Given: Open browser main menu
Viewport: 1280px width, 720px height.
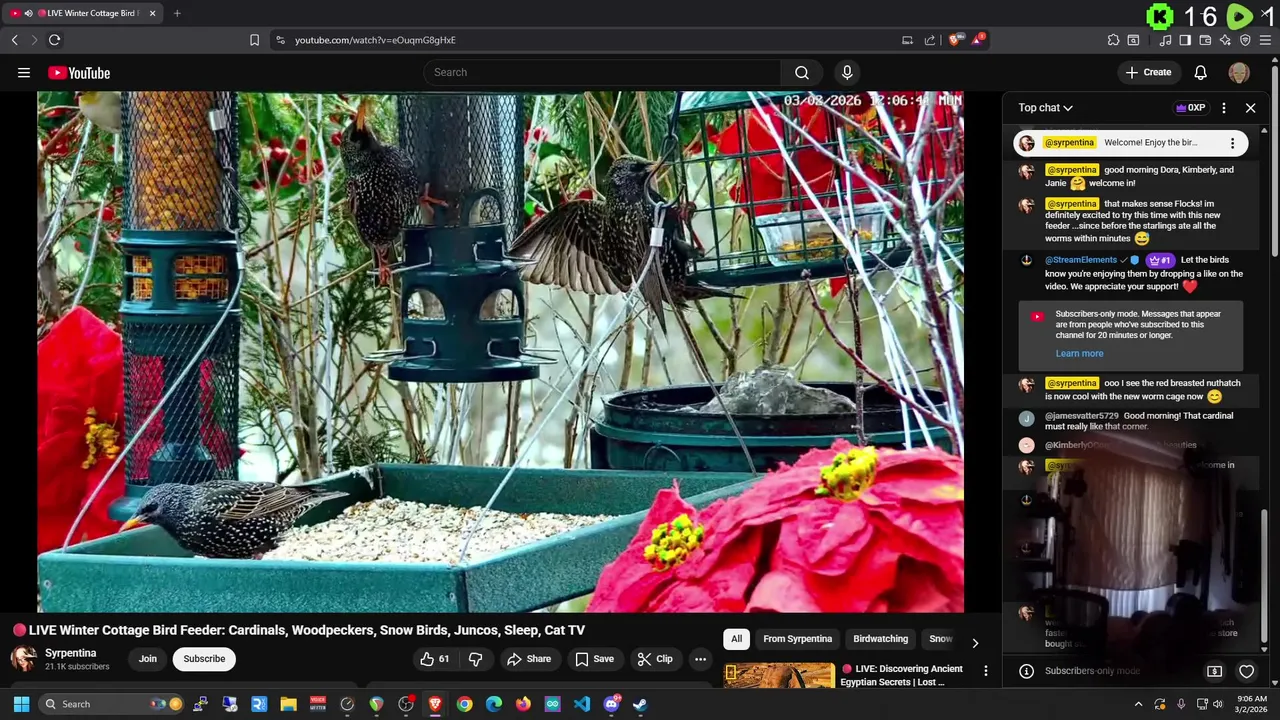Looking at the screenshot, I should 1266,40.
